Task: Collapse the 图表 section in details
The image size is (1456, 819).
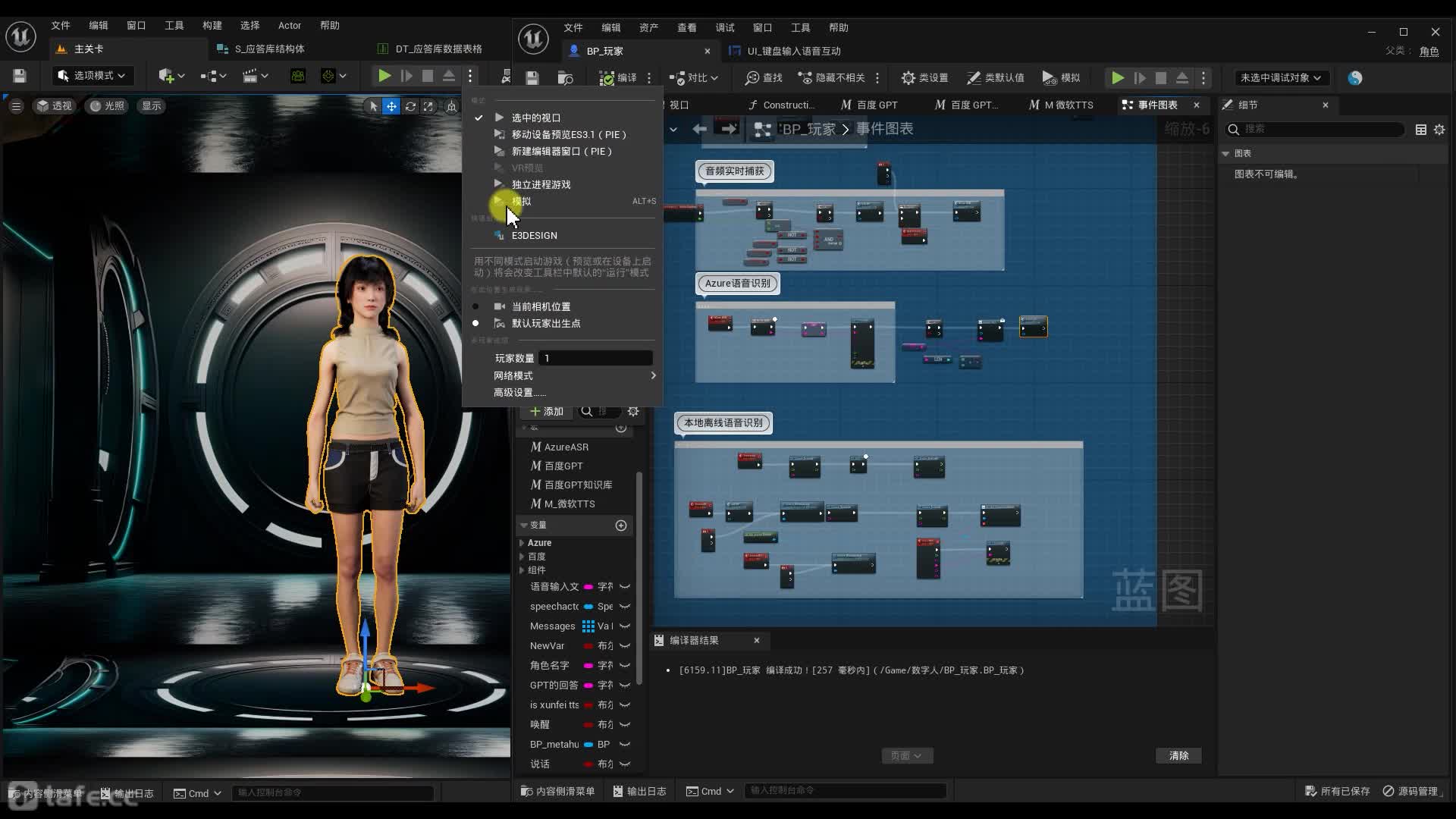Action: pyautogui.click(x=1225, y=154)
